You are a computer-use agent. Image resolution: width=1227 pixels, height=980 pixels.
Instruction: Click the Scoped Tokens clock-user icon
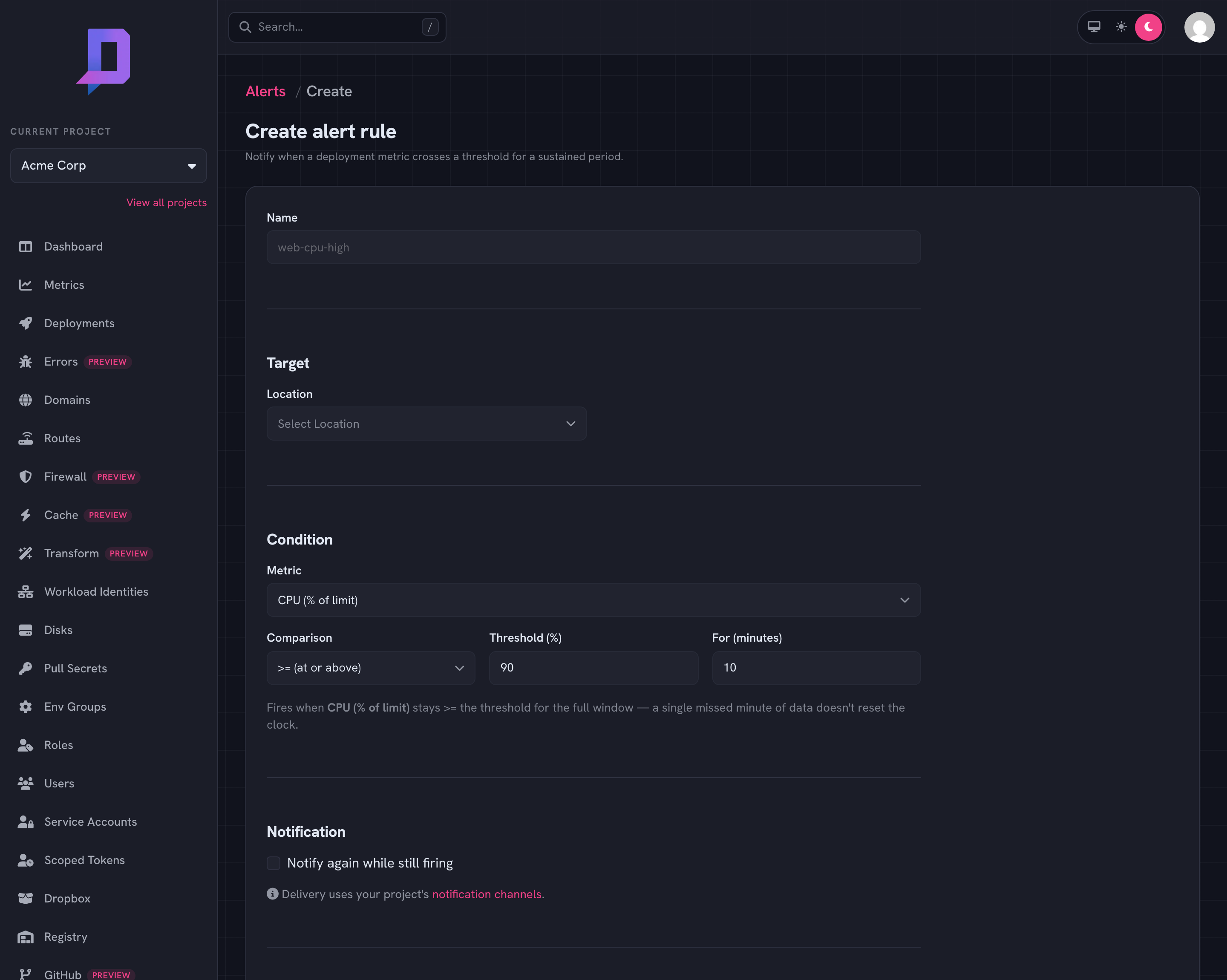click(26, 860)
